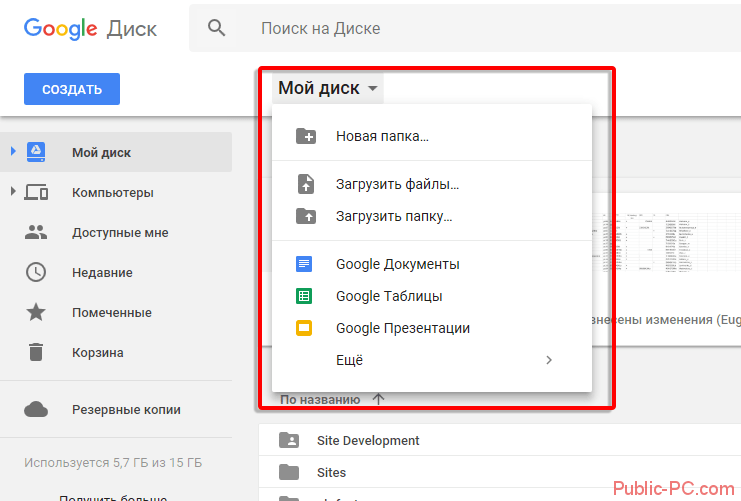
Task: Click the blue СОЗДАТЬ button
Action: (72, 89)
